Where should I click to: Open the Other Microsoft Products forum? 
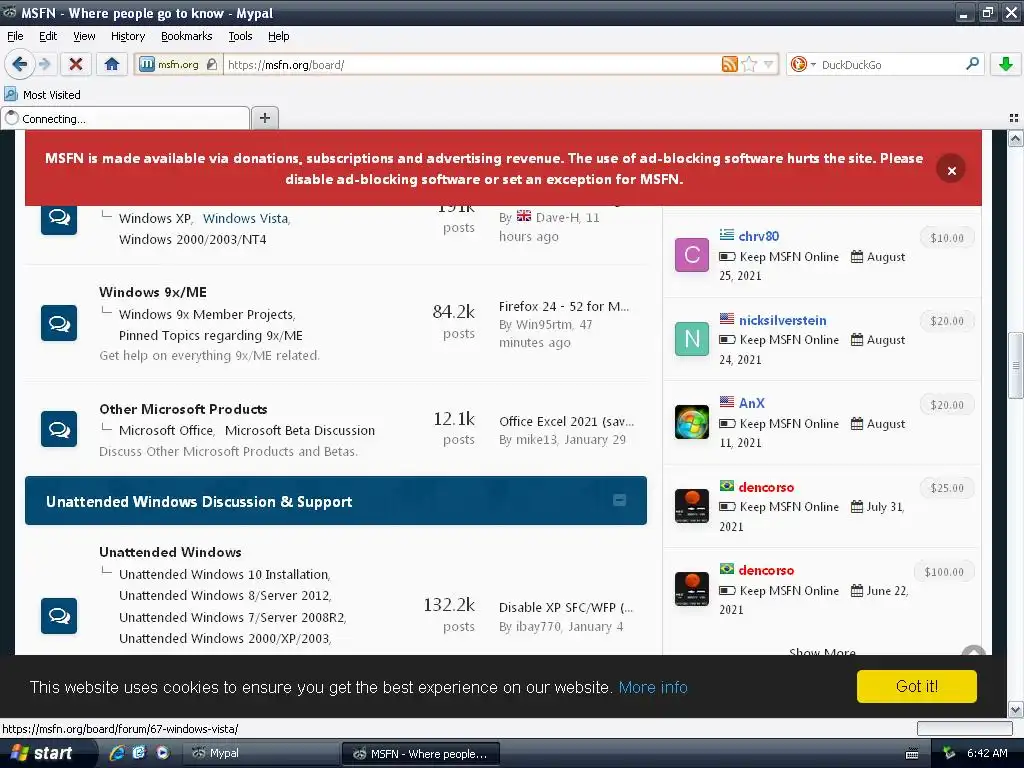(x=184, y=409)
